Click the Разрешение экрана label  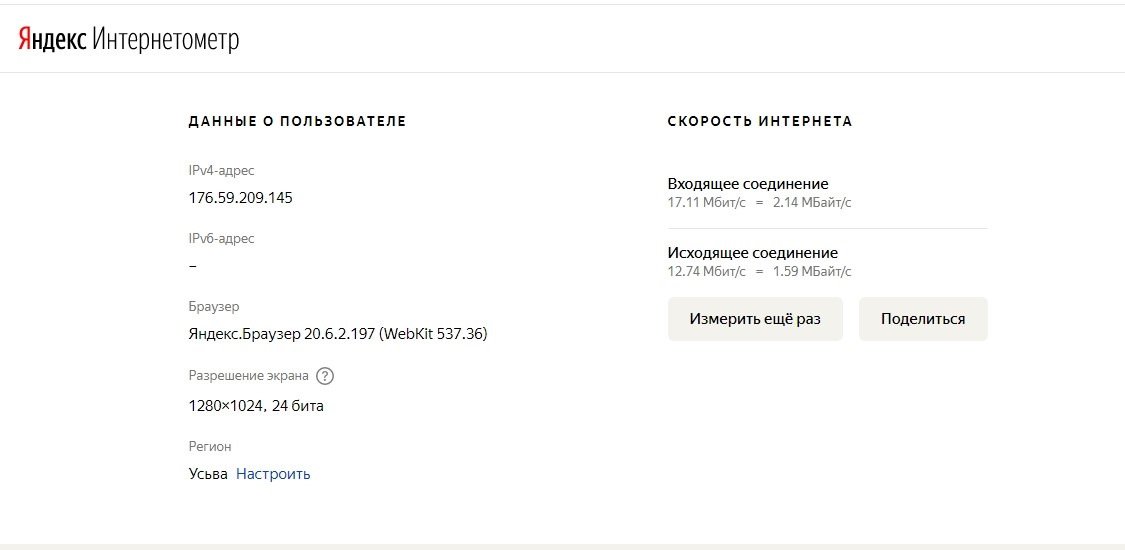[x=248, y=376]
